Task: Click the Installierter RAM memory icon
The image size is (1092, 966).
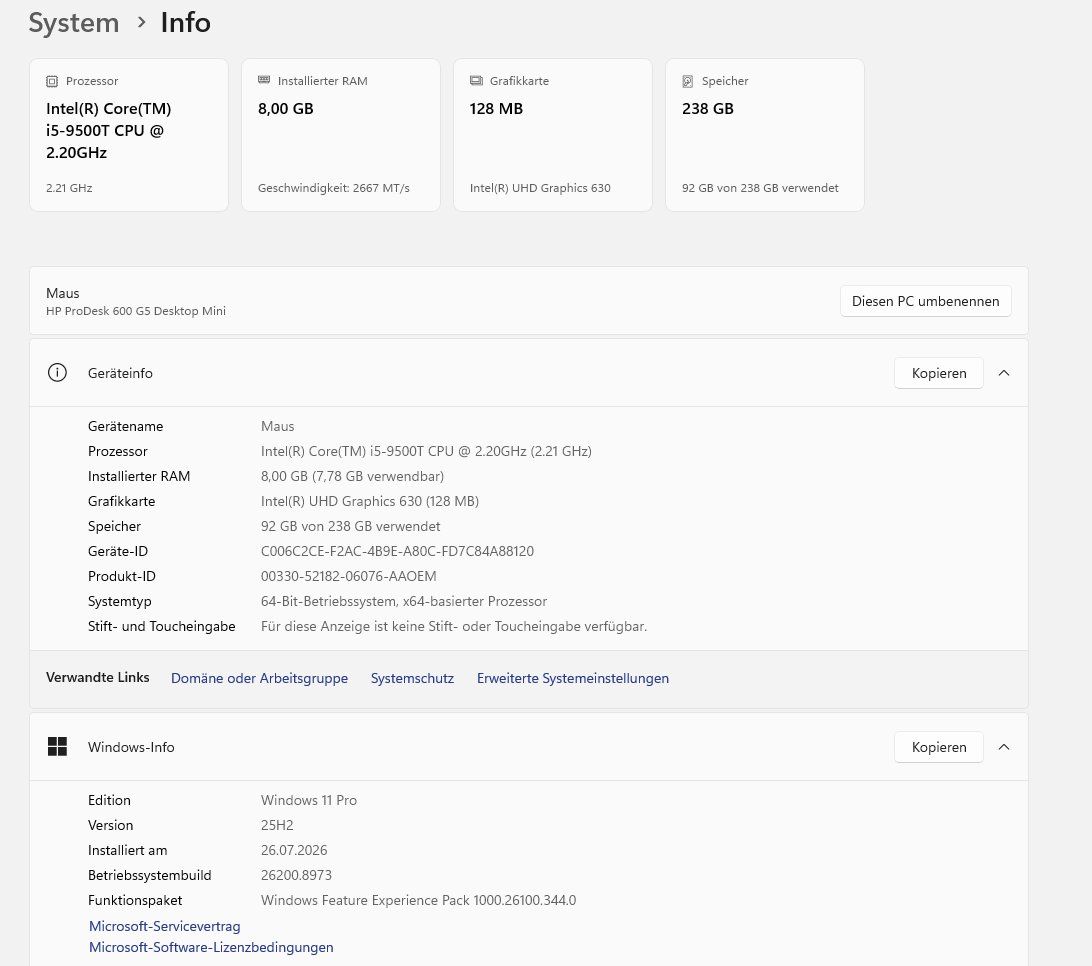Action: (x=264, y=80)
